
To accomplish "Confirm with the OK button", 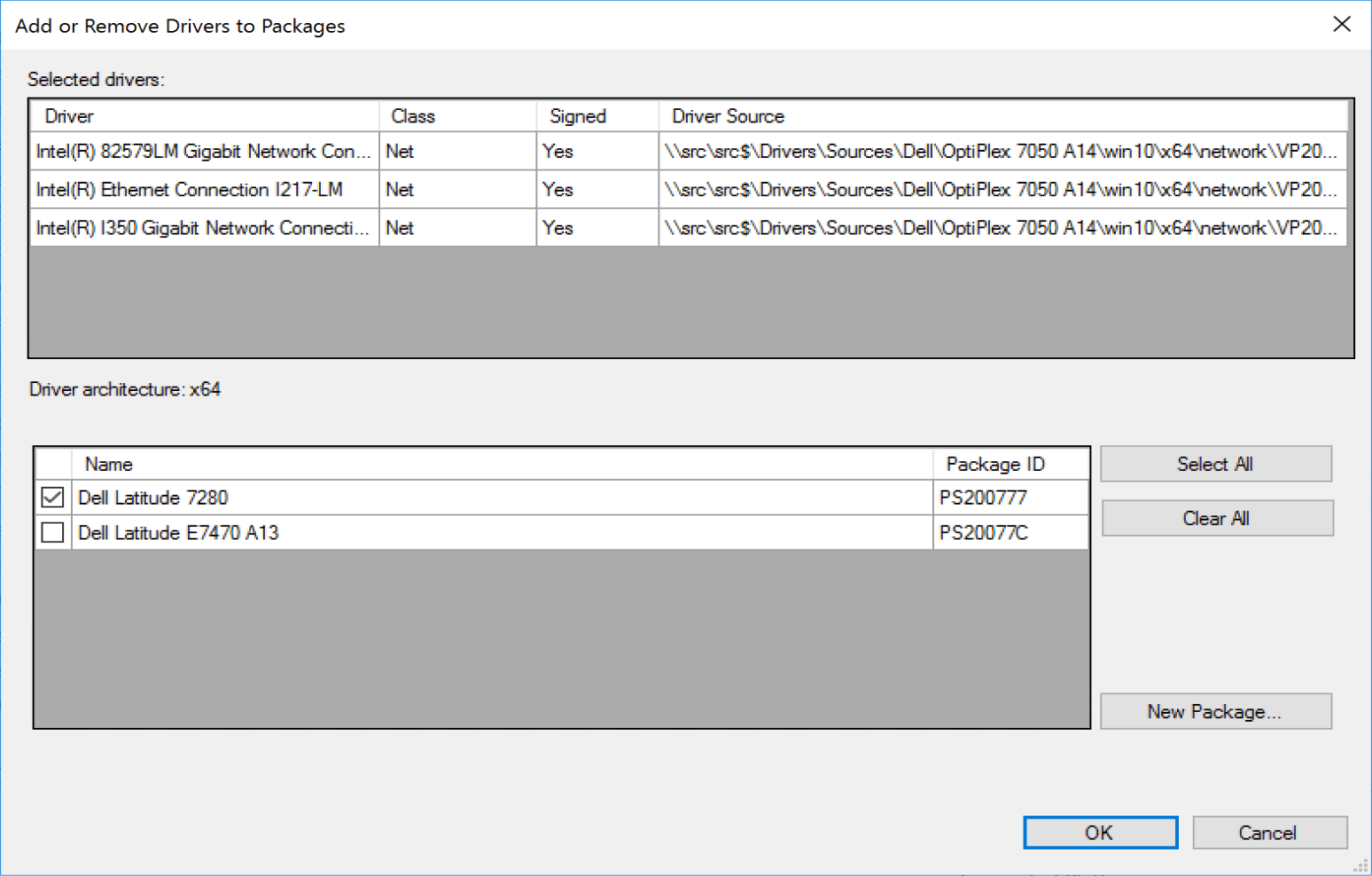I will pos(1100,832).
